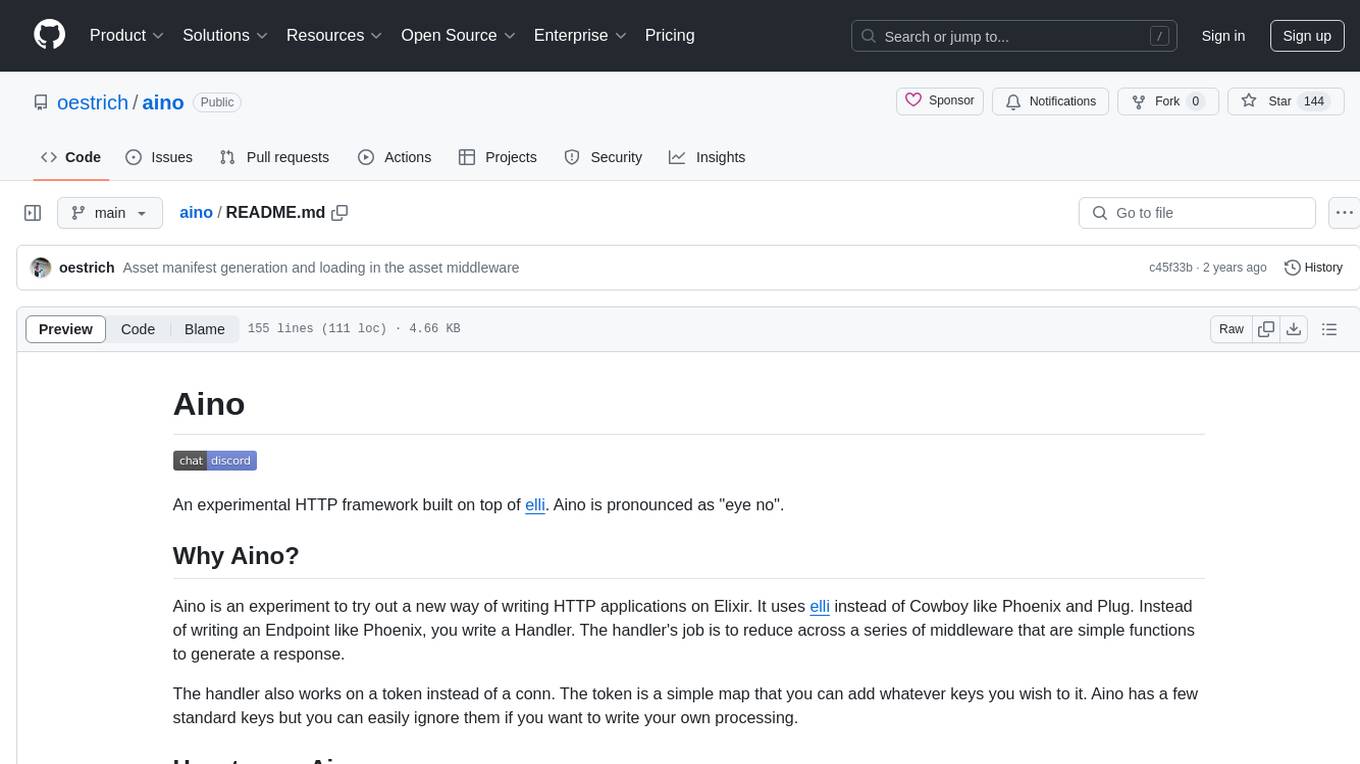Viewport: 1360px width, 764px height.
Task: Open commit hash c45f33b
Action: coord(1171,268)
